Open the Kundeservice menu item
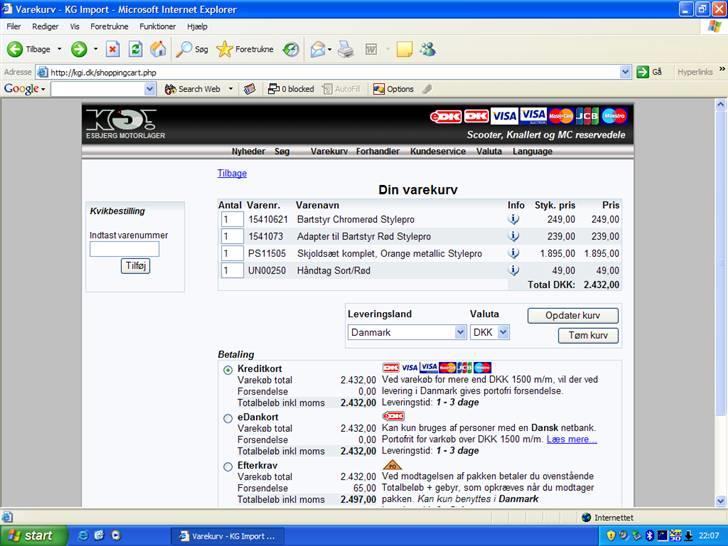 point(438,152)
